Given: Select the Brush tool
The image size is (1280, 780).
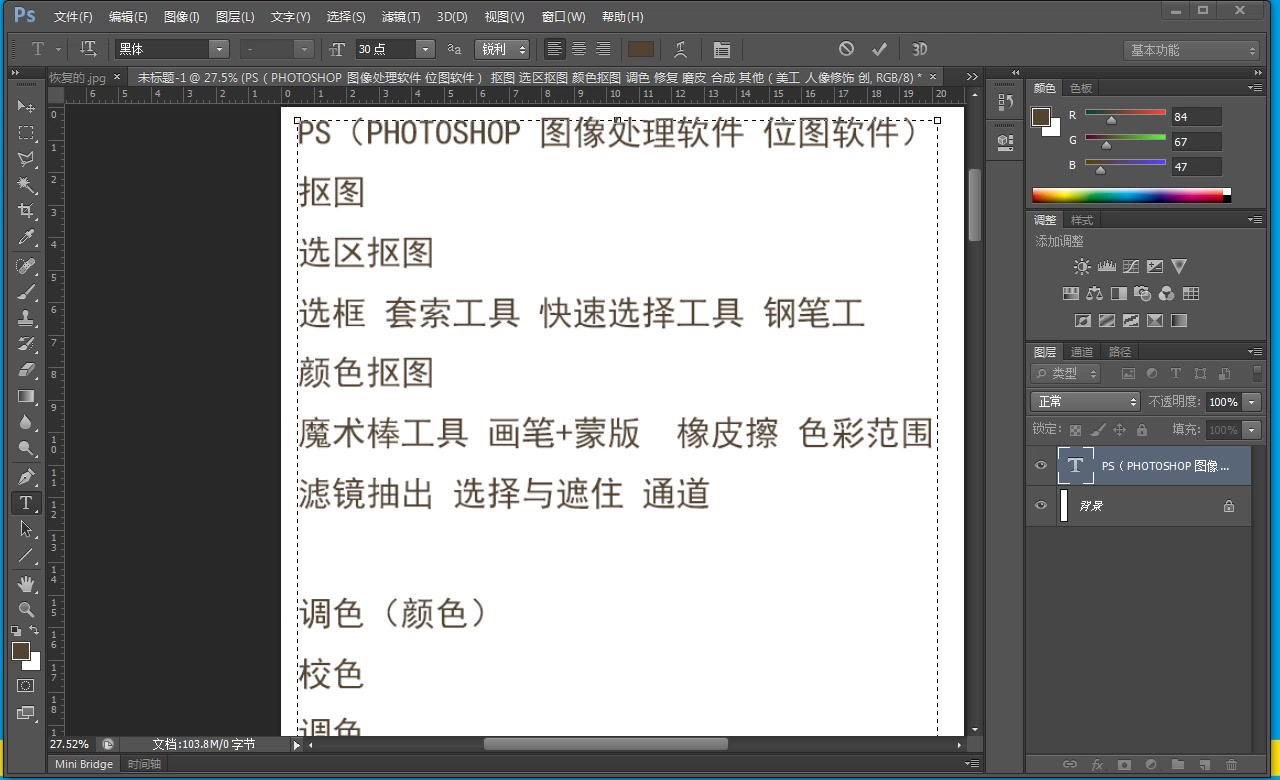Looking at the screenshot, I should (26, 292).
